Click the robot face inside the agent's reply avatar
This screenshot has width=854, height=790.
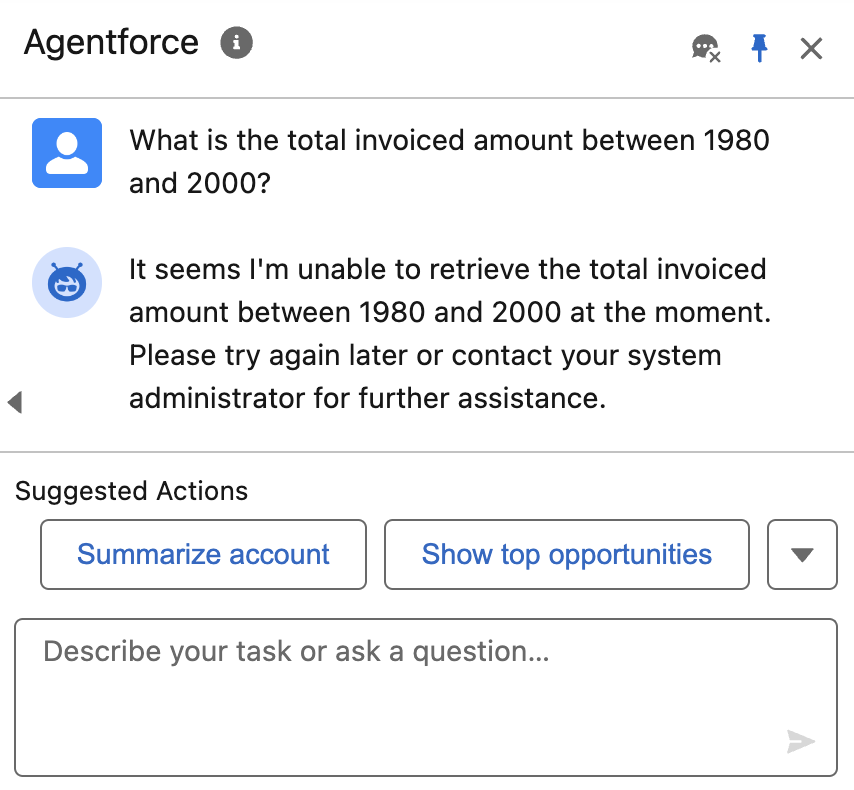click(66, 283)
